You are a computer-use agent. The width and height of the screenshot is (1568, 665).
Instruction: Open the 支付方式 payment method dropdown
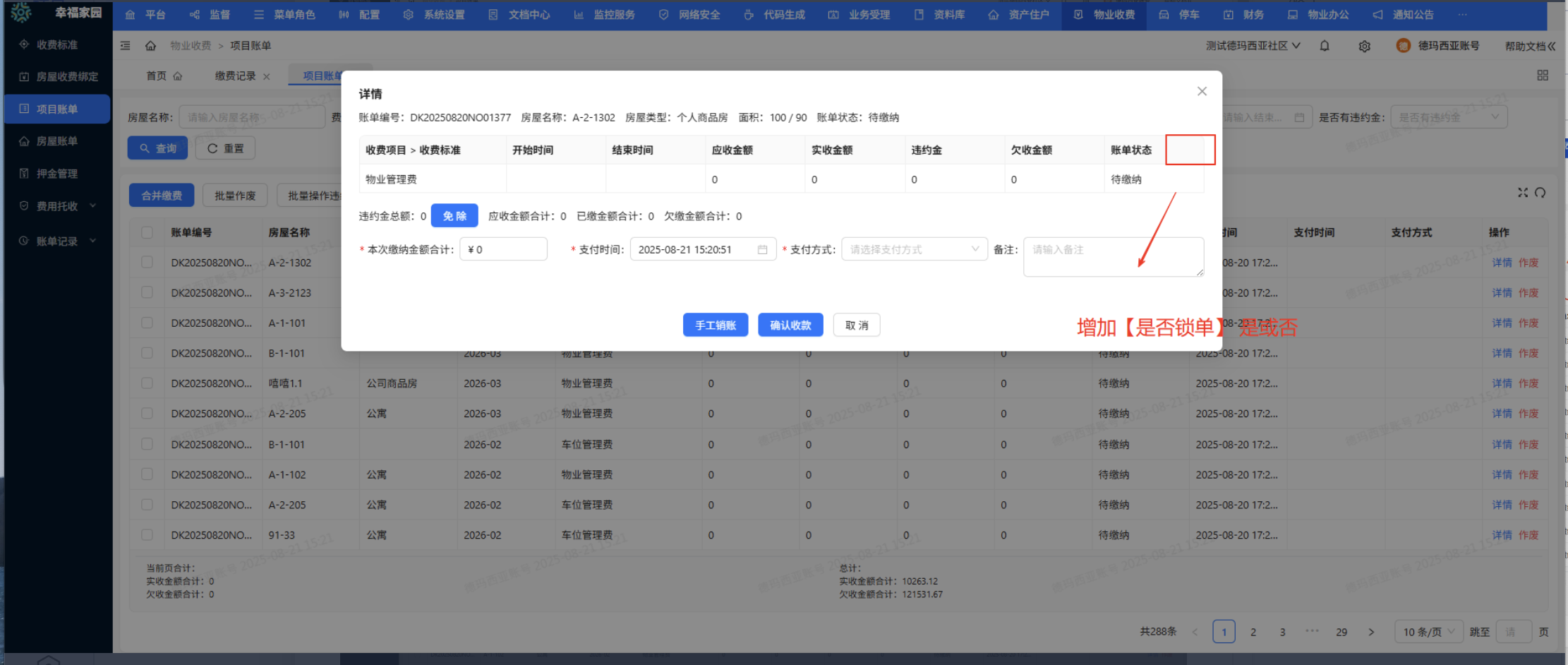[x=914, y=250]
